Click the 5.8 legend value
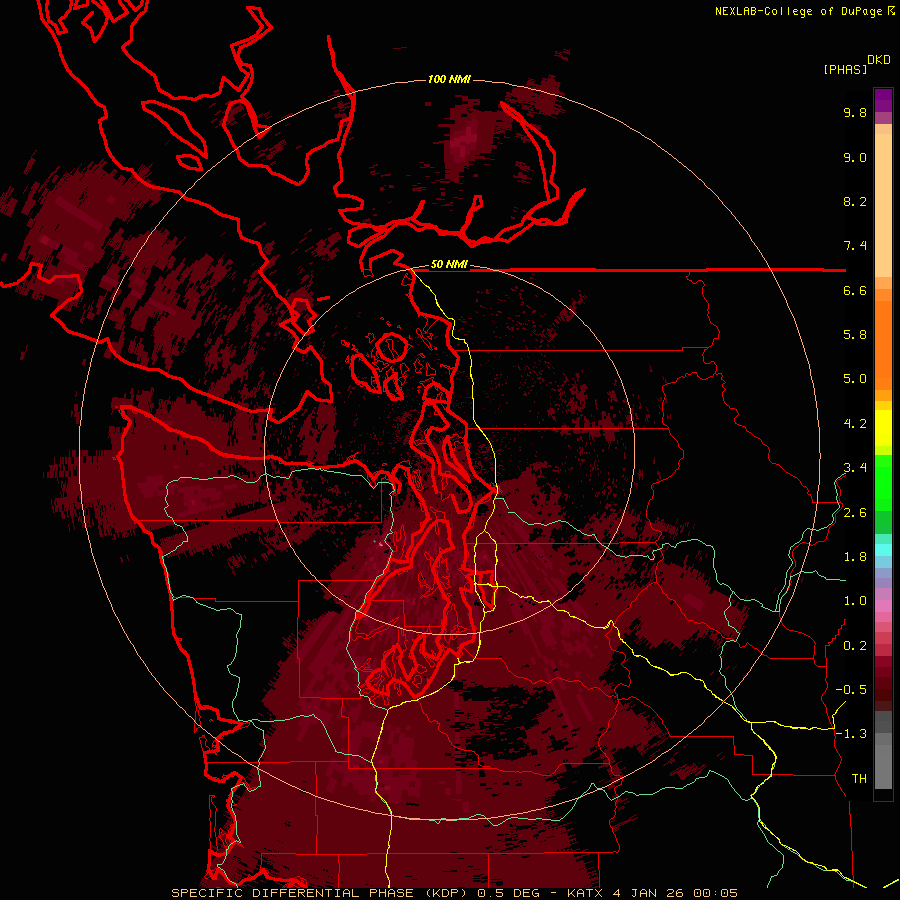Screen dimensions: 900x900 pyautogui.click(x=855, y=335)
